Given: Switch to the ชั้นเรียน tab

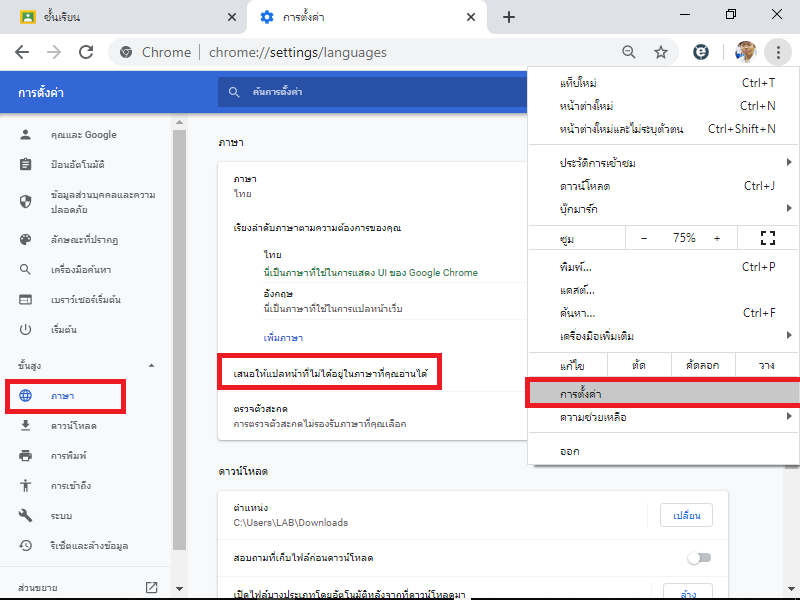Looking at the screenshot, I should tap(120, 17).
